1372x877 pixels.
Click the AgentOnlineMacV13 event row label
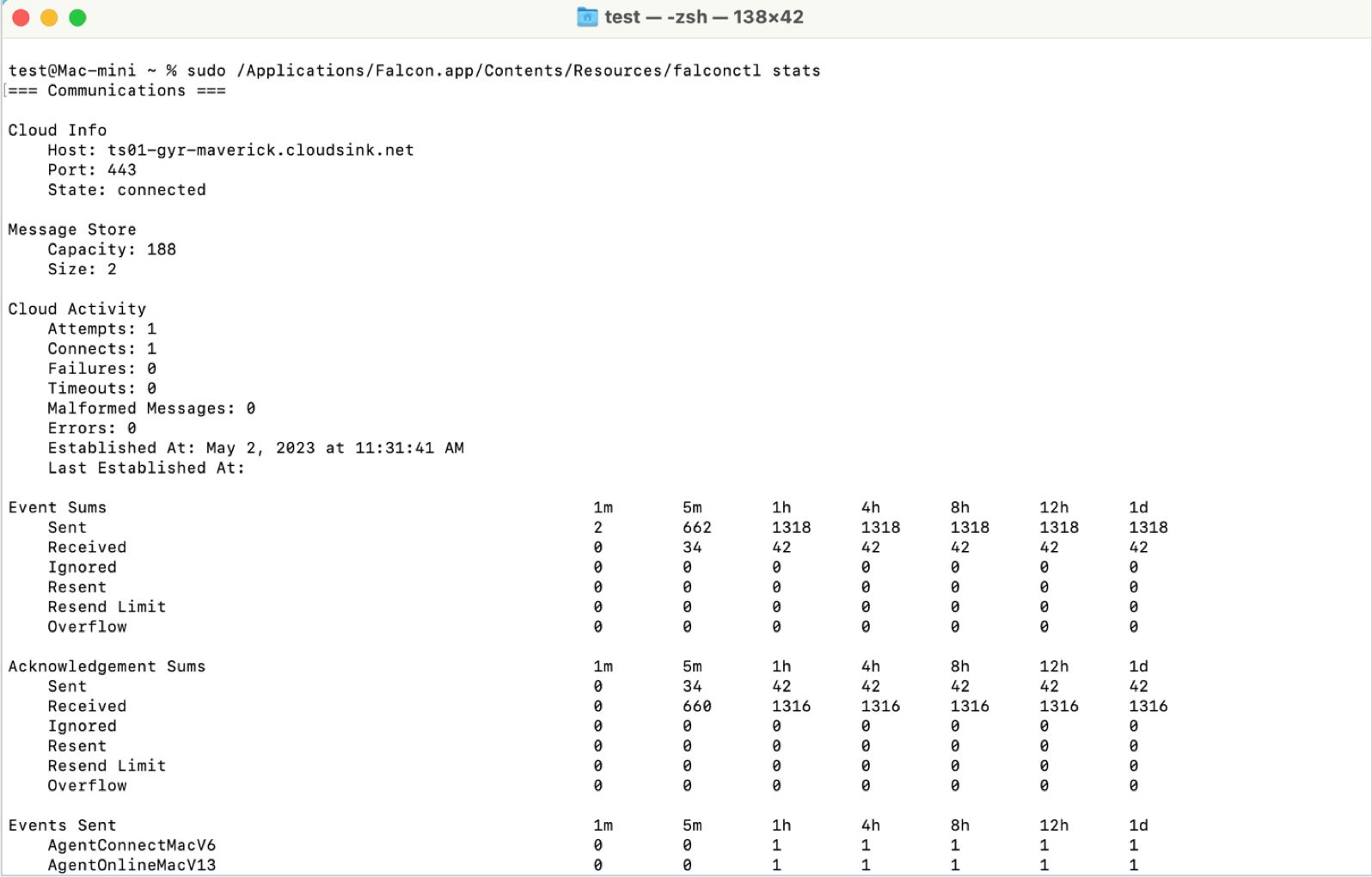pos(132,865)
